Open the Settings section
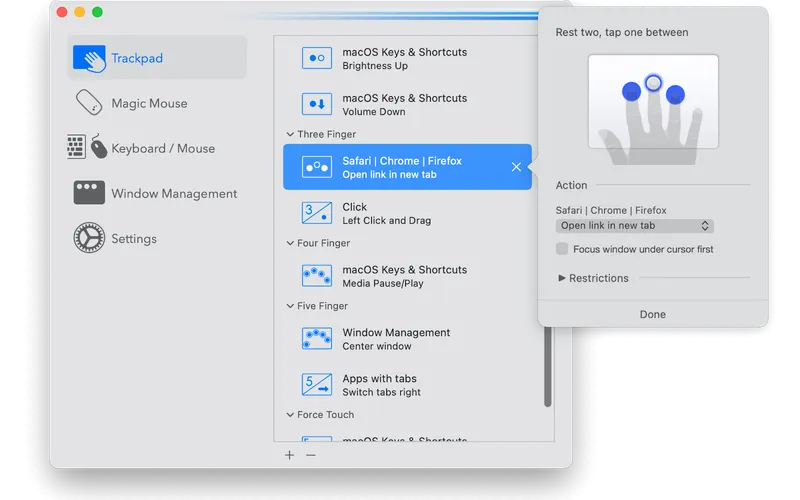The image size is (800, 500). pyautogui.click(x=157, y=238)
